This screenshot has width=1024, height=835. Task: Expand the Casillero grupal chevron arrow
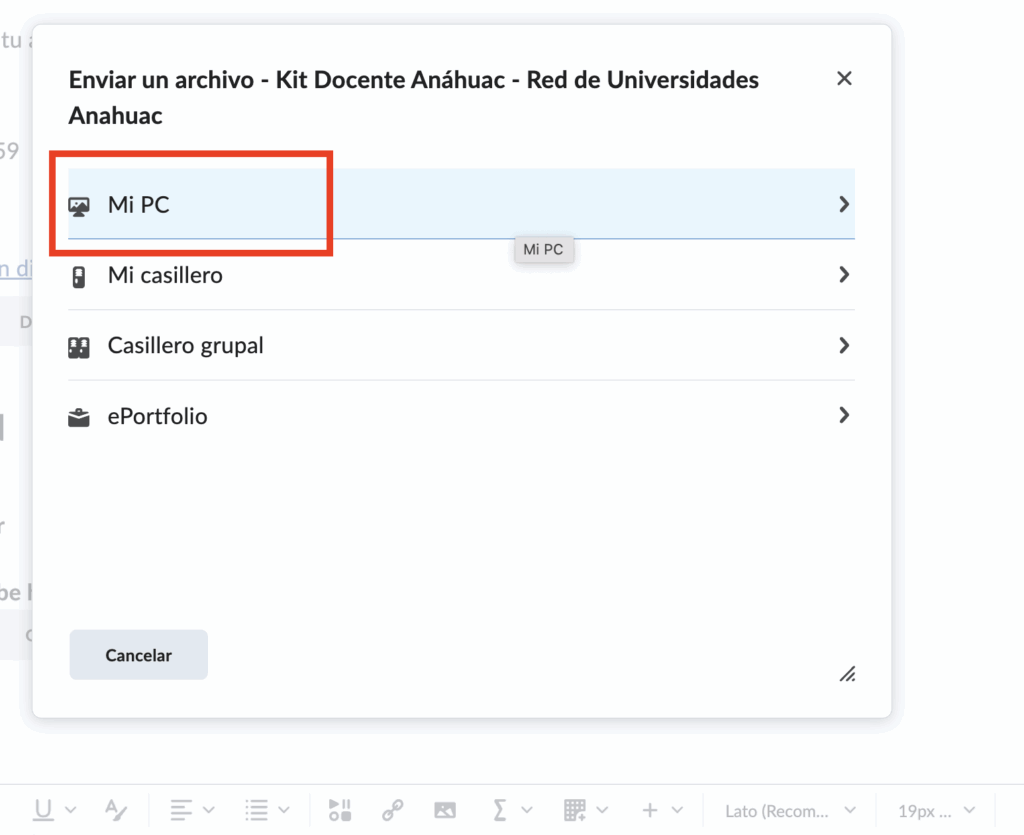[x=844, y=346]
